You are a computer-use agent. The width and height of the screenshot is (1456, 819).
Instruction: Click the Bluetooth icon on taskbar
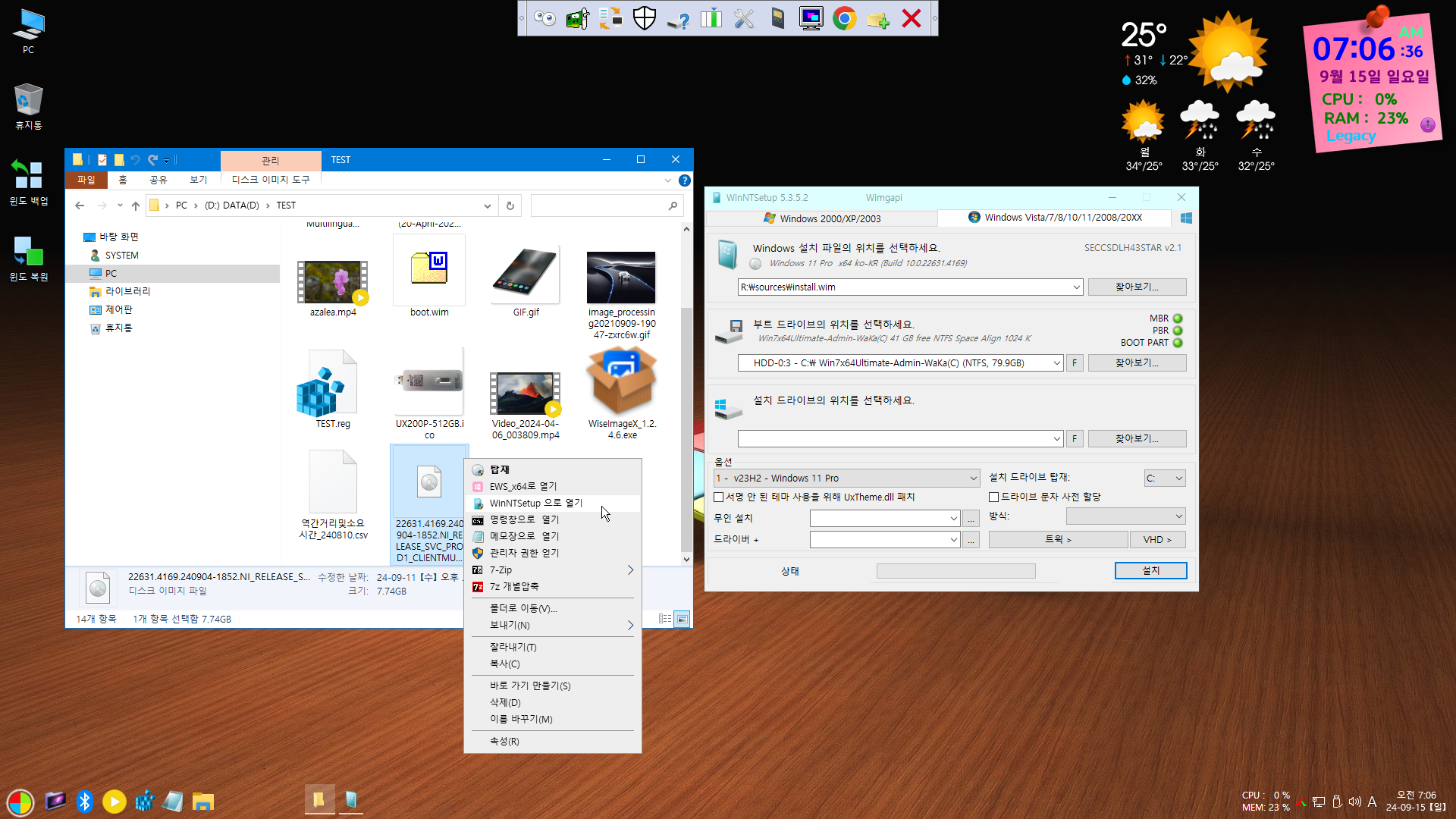point(85,801)
